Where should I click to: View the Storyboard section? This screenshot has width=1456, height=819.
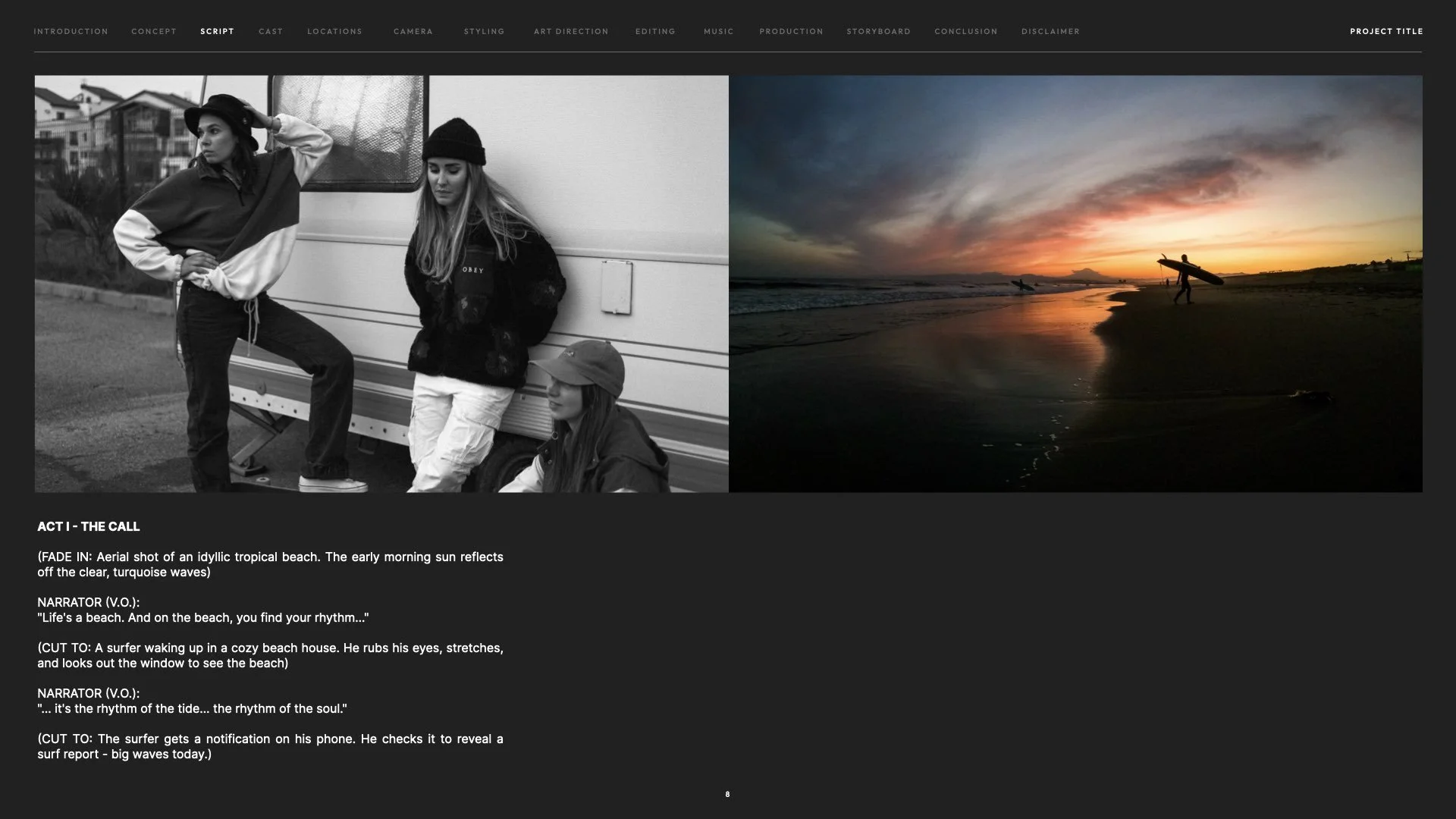click(878, 31)
